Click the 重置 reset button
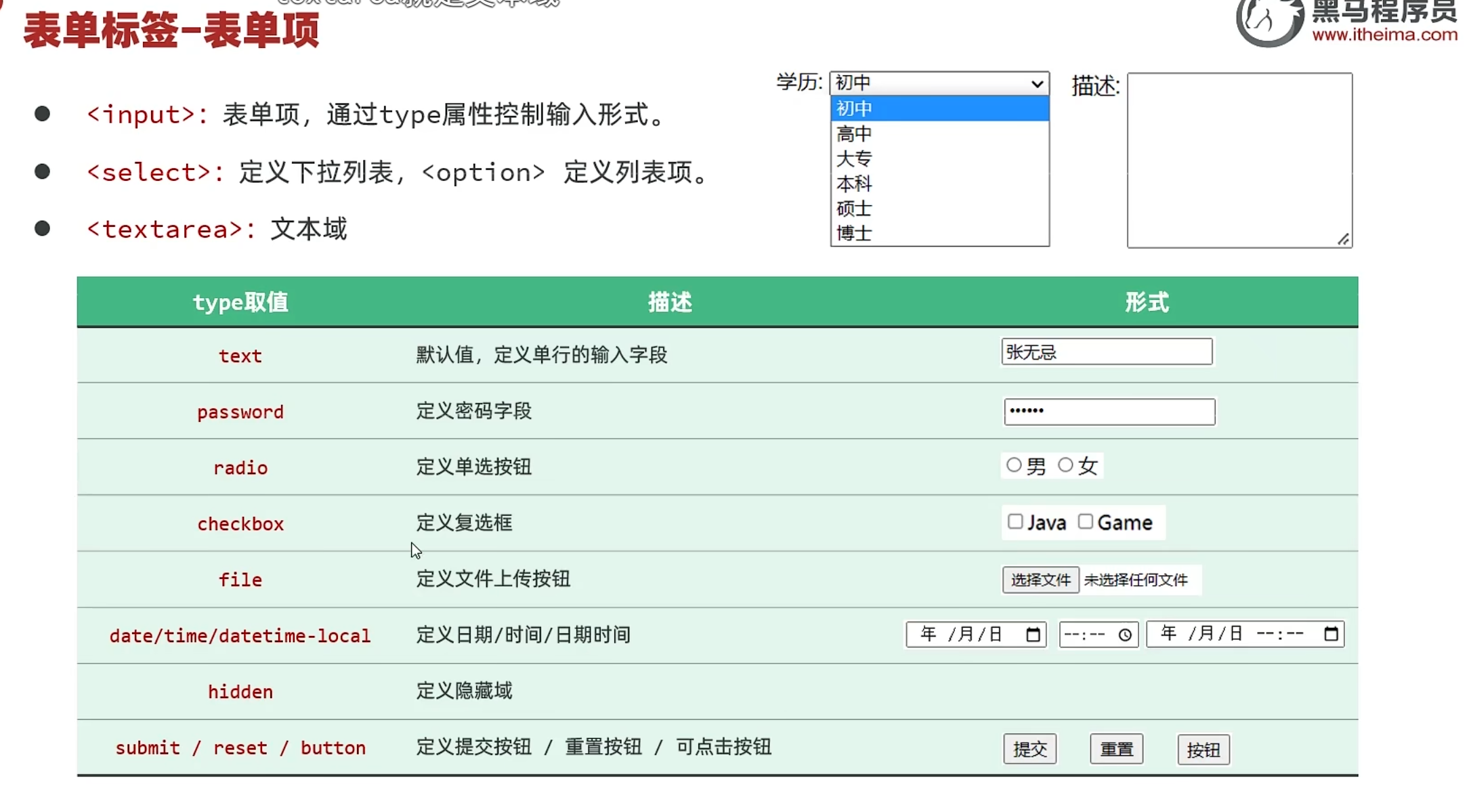Viewport: 1469px width, 812px height. point(1116,749)
